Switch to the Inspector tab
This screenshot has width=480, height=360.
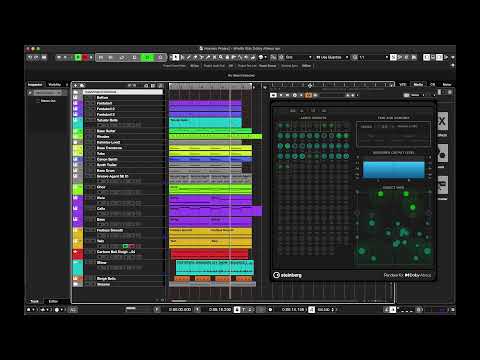pos(35,85)
